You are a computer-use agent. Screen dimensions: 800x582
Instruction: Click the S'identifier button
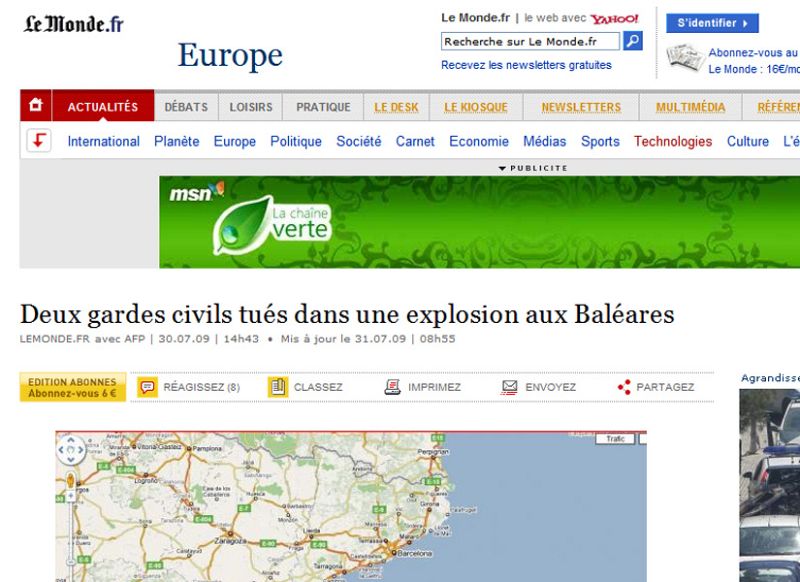click(711, 22)
